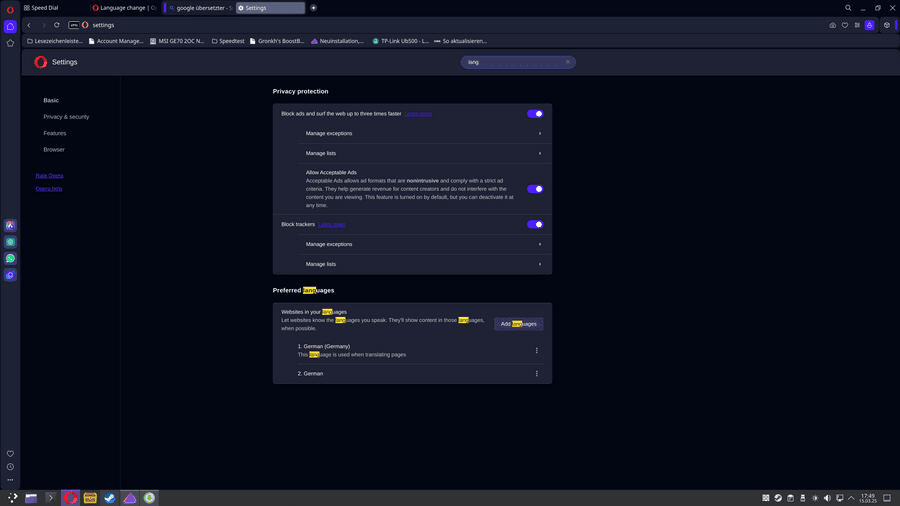Image resolution: width=900 pixels, height=506 pixels.
Task: Reload the current page
Action: click(57, 25)
